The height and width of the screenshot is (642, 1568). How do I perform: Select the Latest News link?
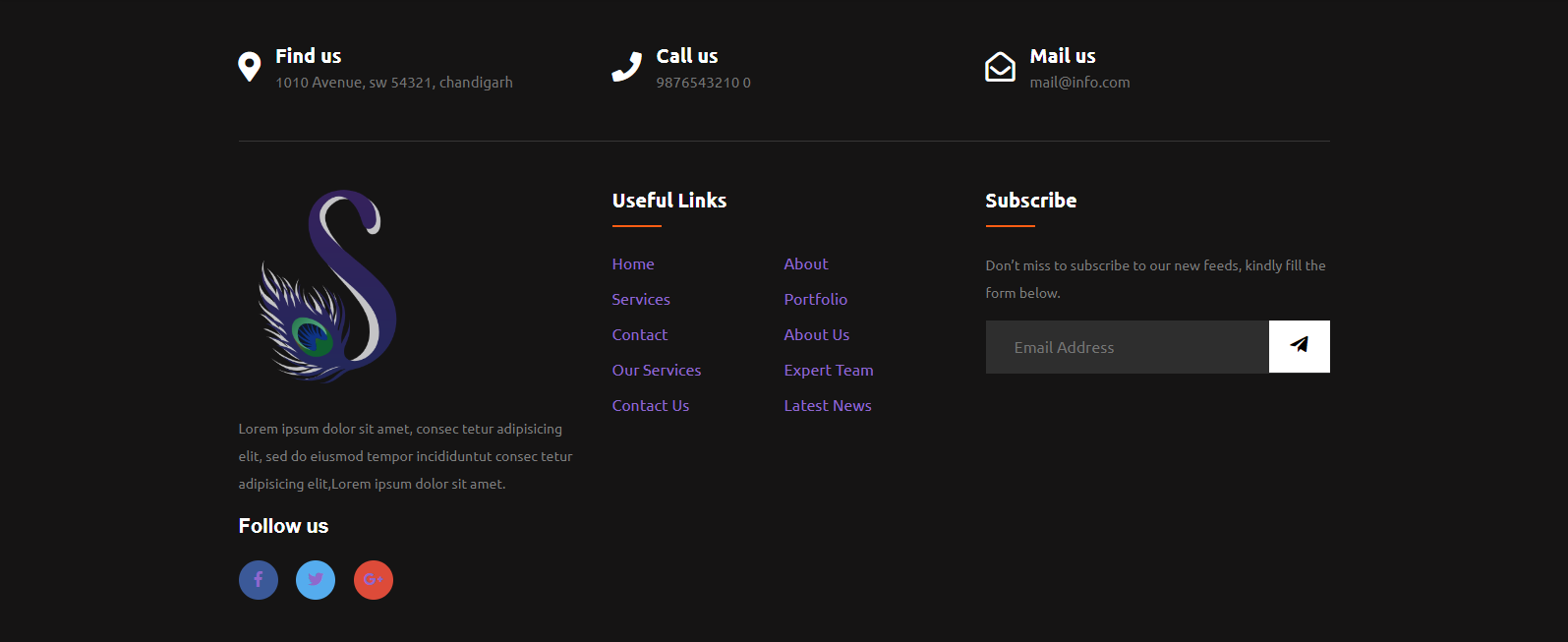[828, 406]
